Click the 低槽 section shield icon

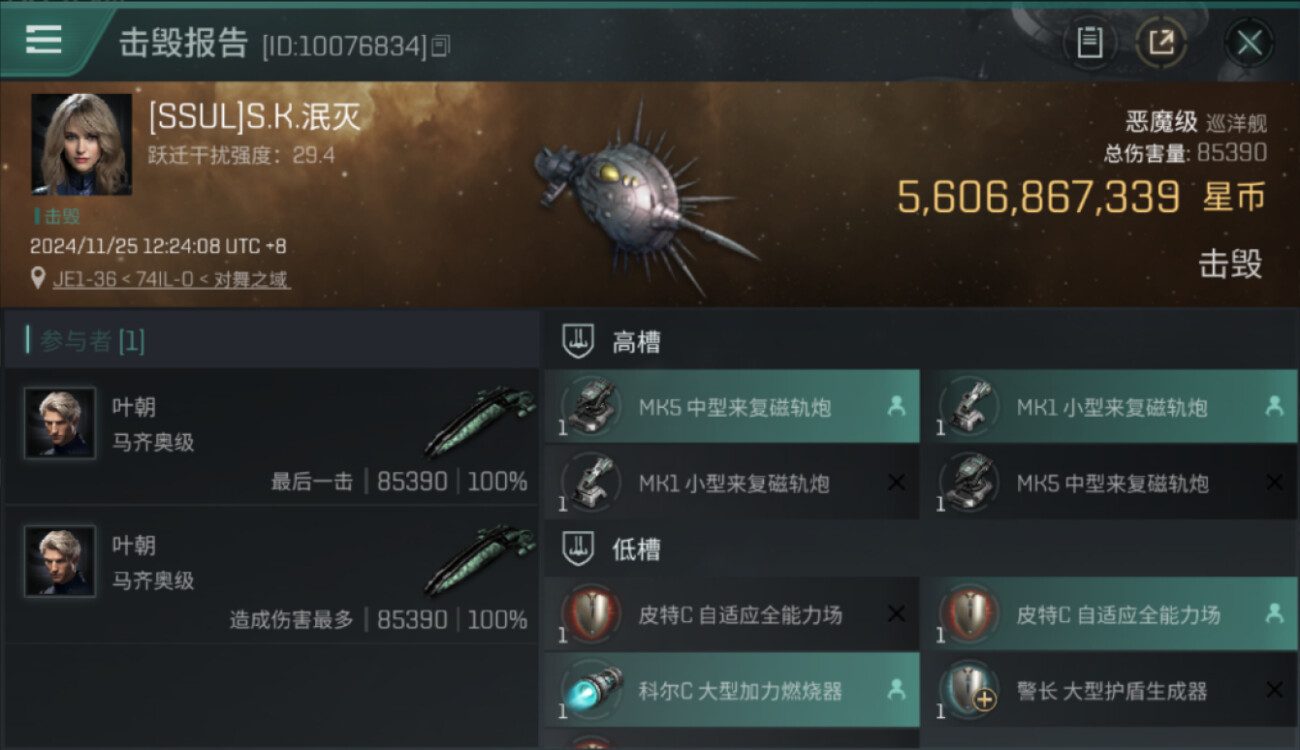pyautogui.click(x=579, y=549)
